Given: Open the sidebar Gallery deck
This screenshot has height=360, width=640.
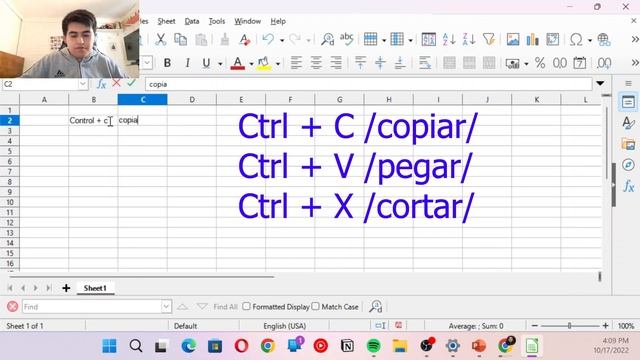Looking at the screenshot, I should [x=628, y=144].
